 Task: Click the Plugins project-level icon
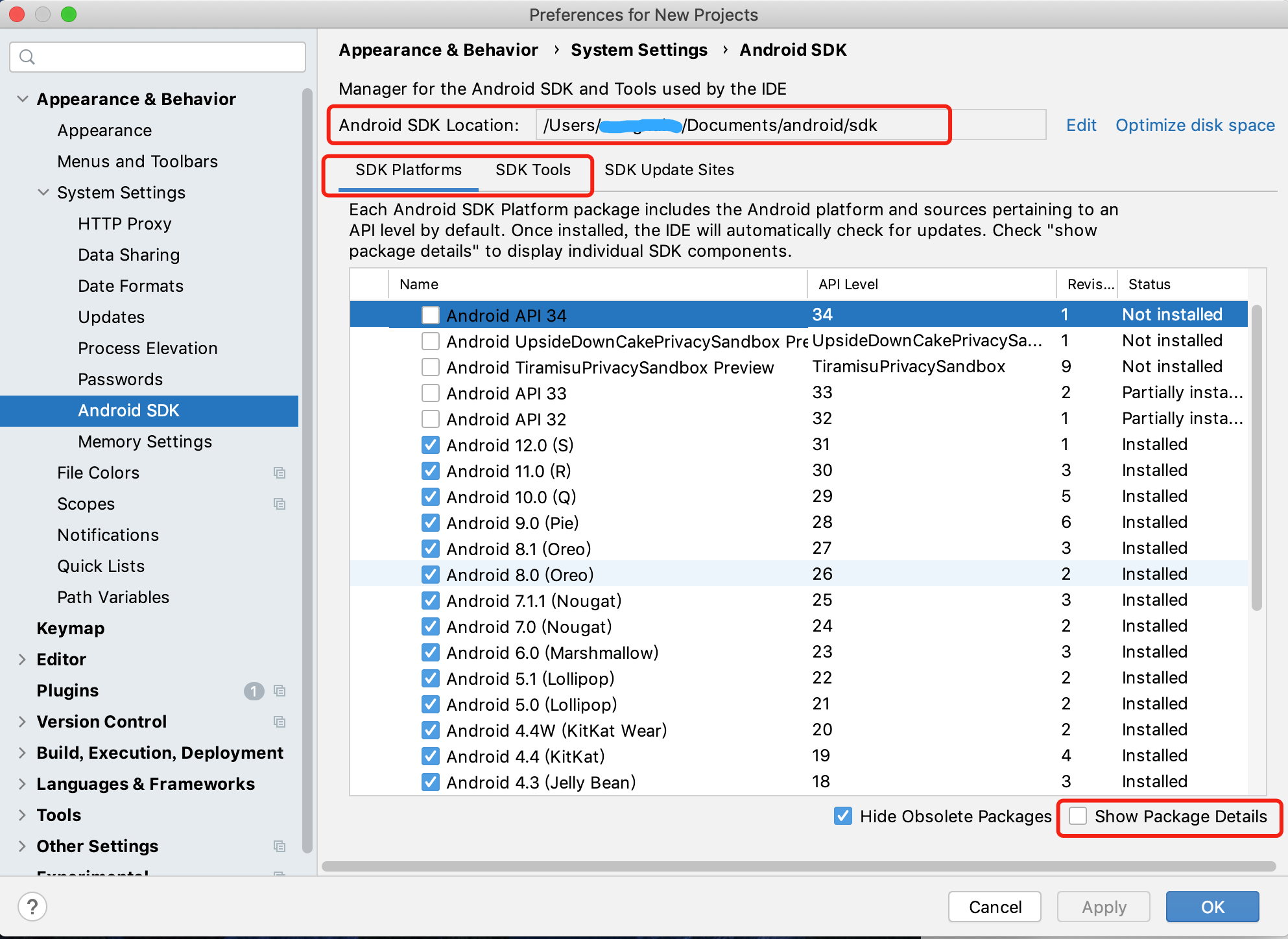click(x=280, y=691)
